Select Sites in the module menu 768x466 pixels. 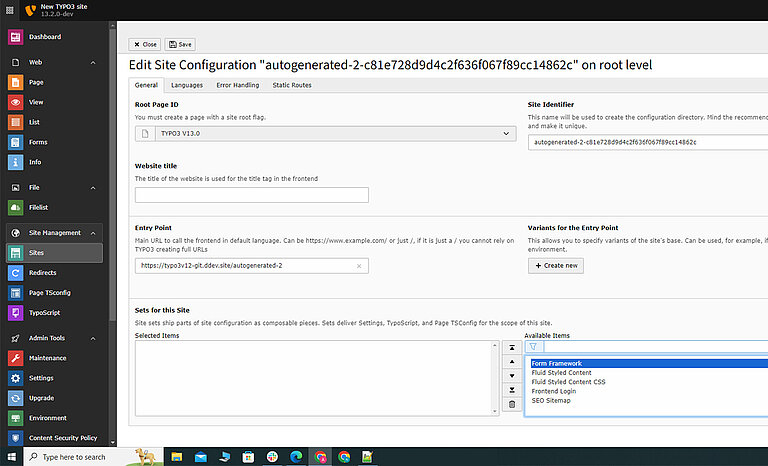[x=54, y=253]
